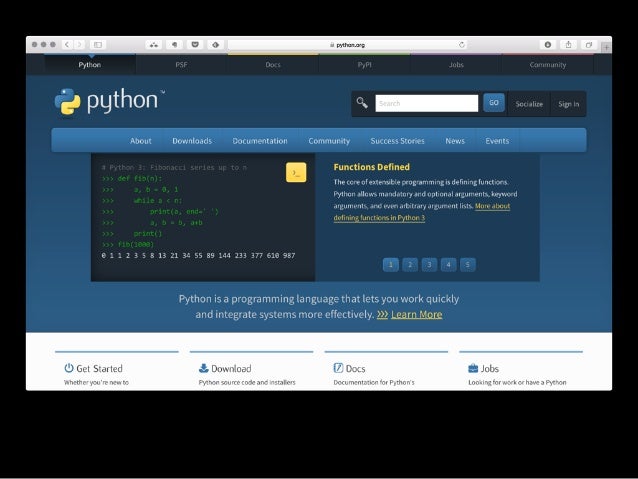Click the Jobs heading in lower section

490,369
